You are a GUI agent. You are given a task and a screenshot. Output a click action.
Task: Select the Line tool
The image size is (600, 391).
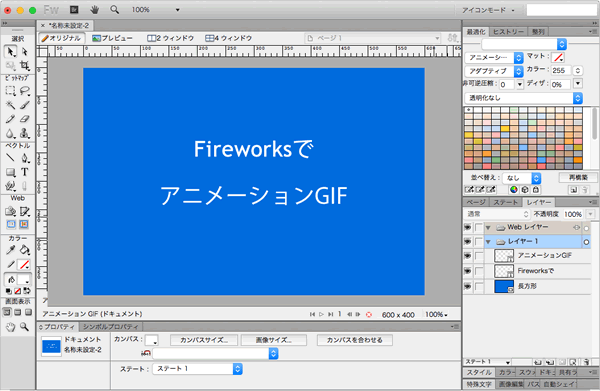click(x=10, y=158)
